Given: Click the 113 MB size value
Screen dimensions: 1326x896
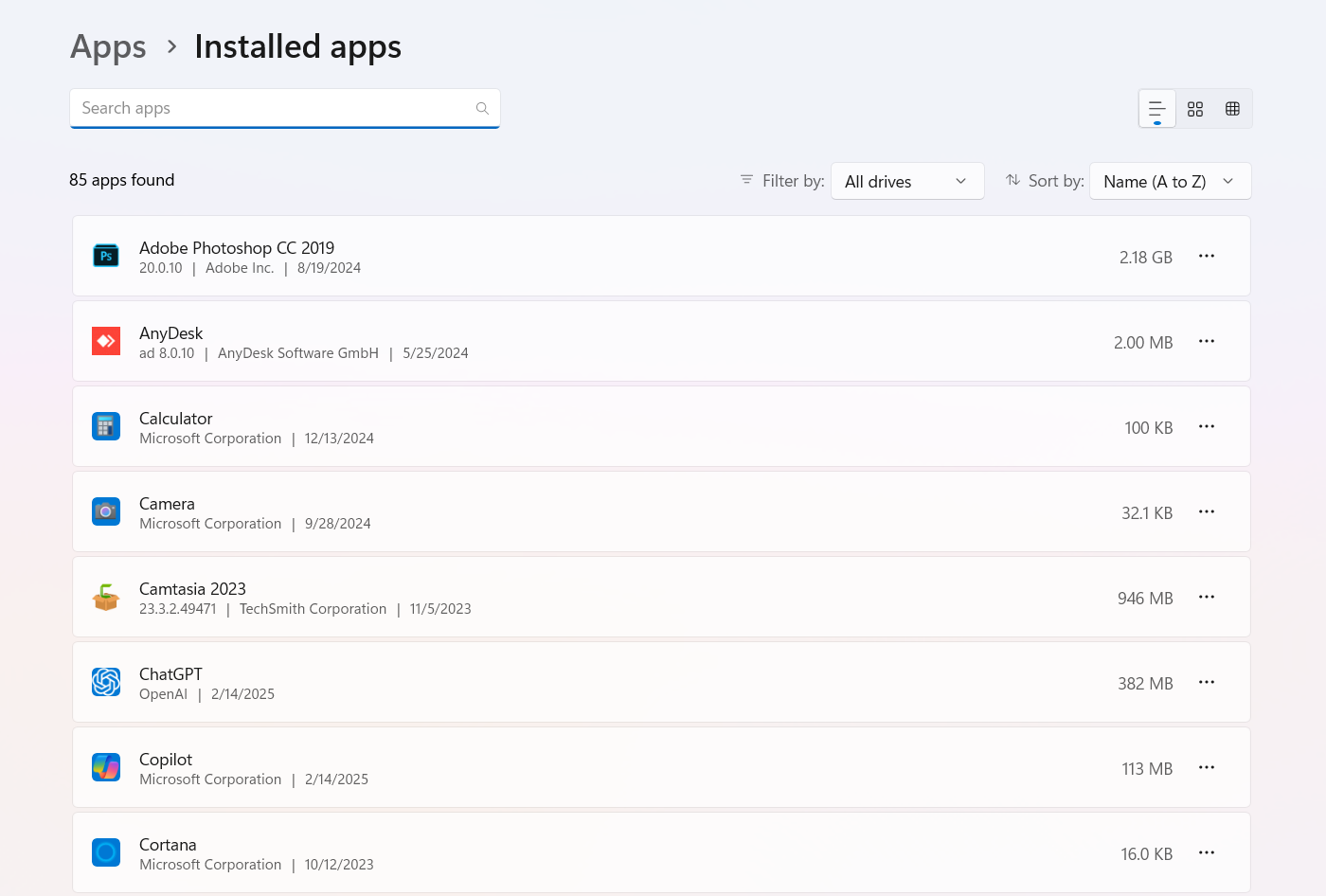Looking at the screenshot, I should [x=1147, y=769].
